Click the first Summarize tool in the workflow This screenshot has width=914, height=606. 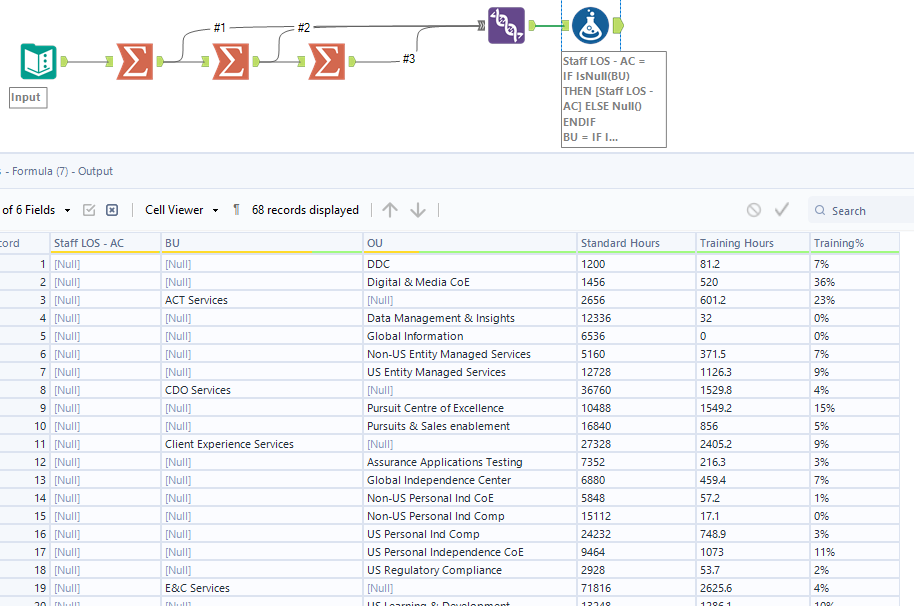tap(133, 62)
